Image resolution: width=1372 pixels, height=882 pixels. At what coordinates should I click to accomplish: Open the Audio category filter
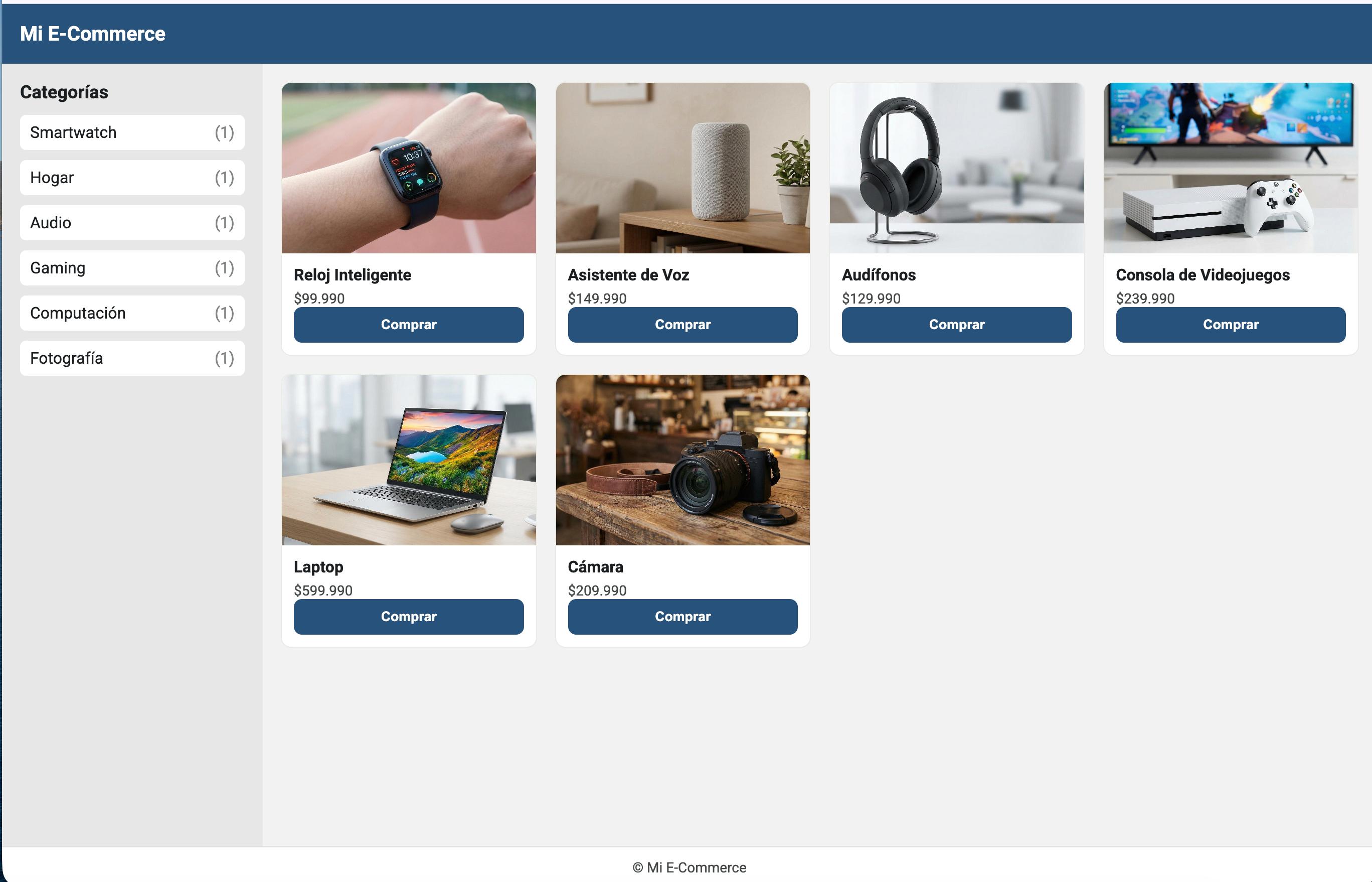(x=132, y=223)
